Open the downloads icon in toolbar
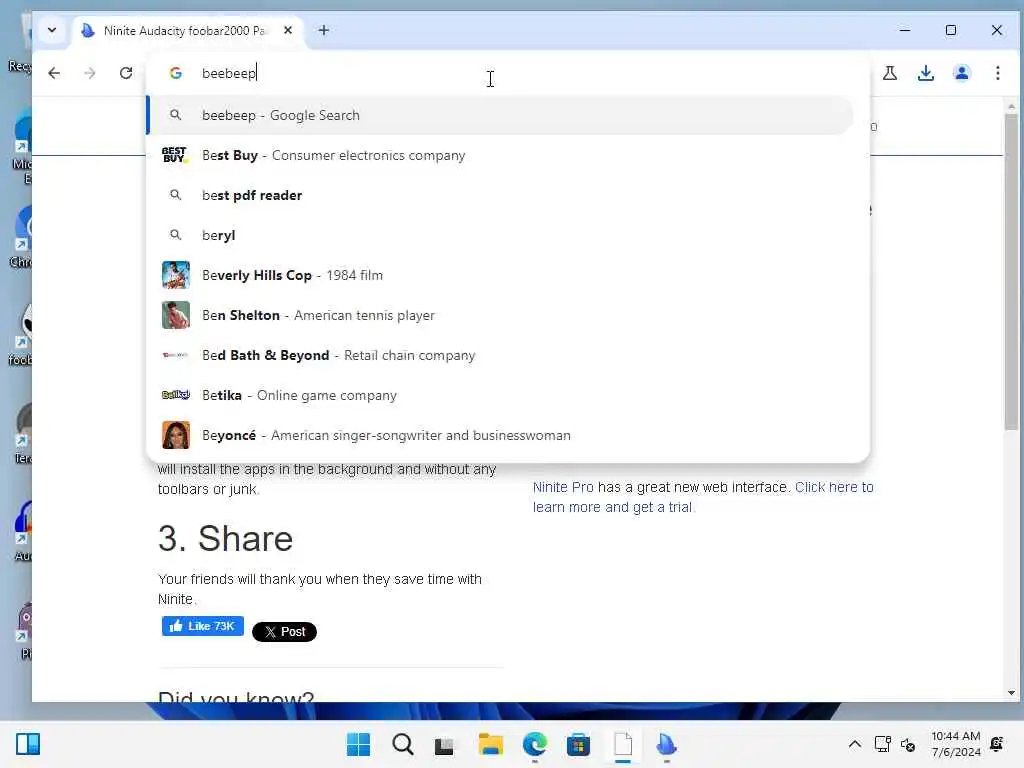 click(x=925, y=73)
